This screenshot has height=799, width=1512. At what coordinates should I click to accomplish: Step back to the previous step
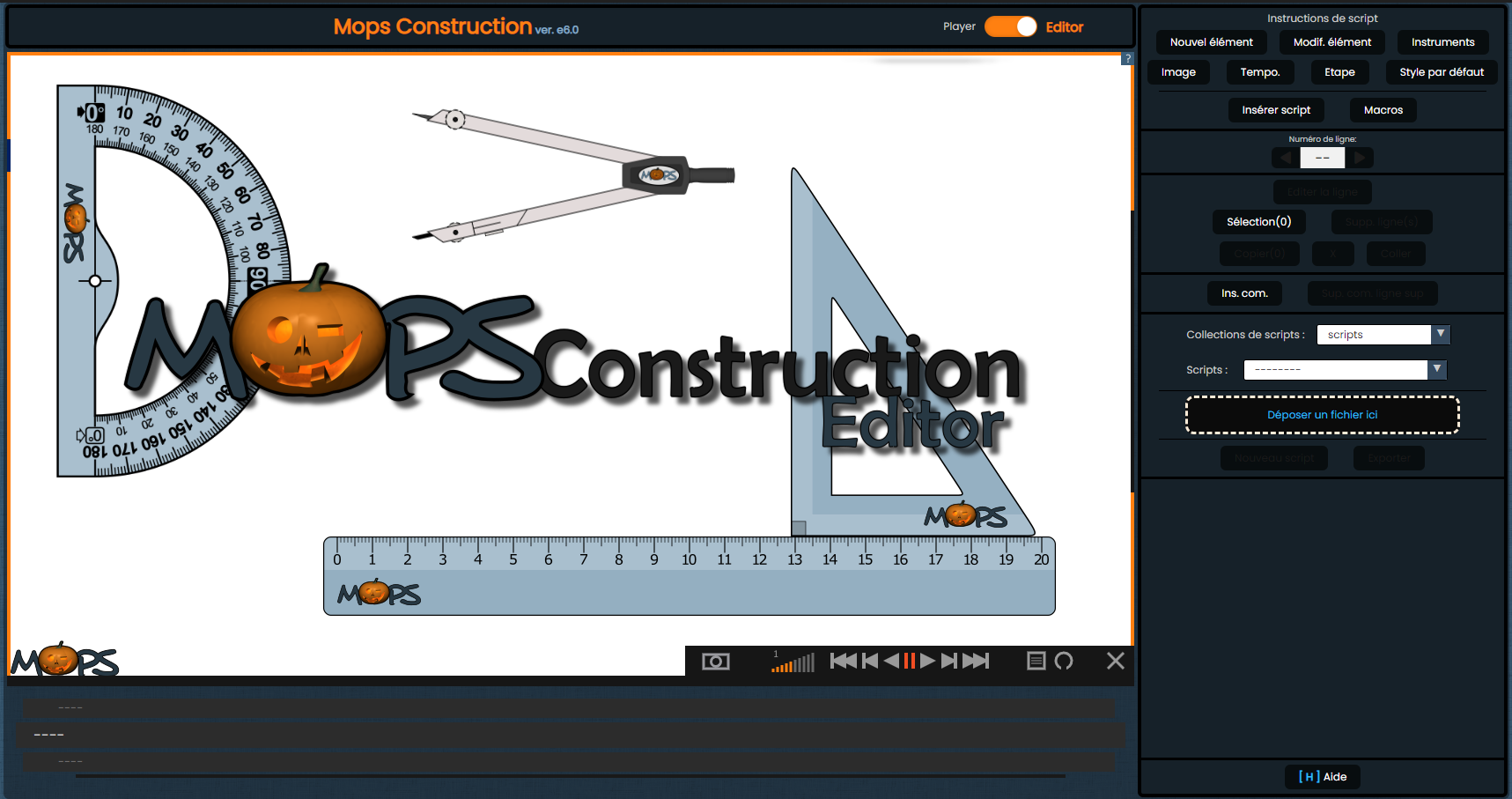pos(870,661)
